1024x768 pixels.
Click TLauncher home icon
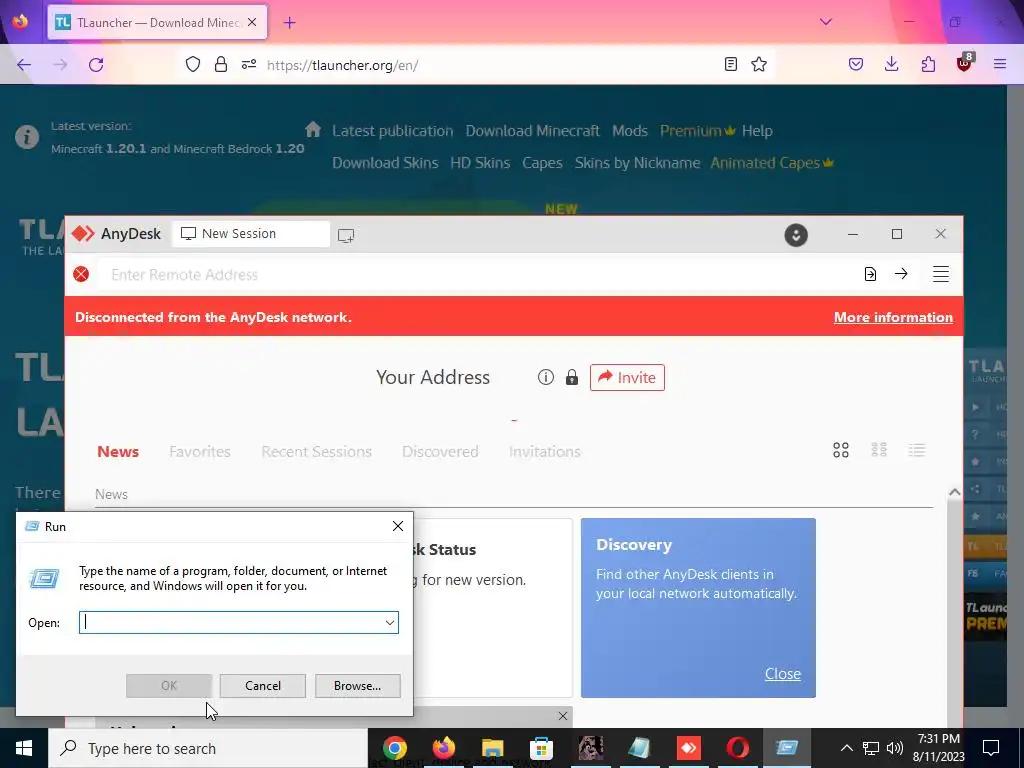click(313, 129)
